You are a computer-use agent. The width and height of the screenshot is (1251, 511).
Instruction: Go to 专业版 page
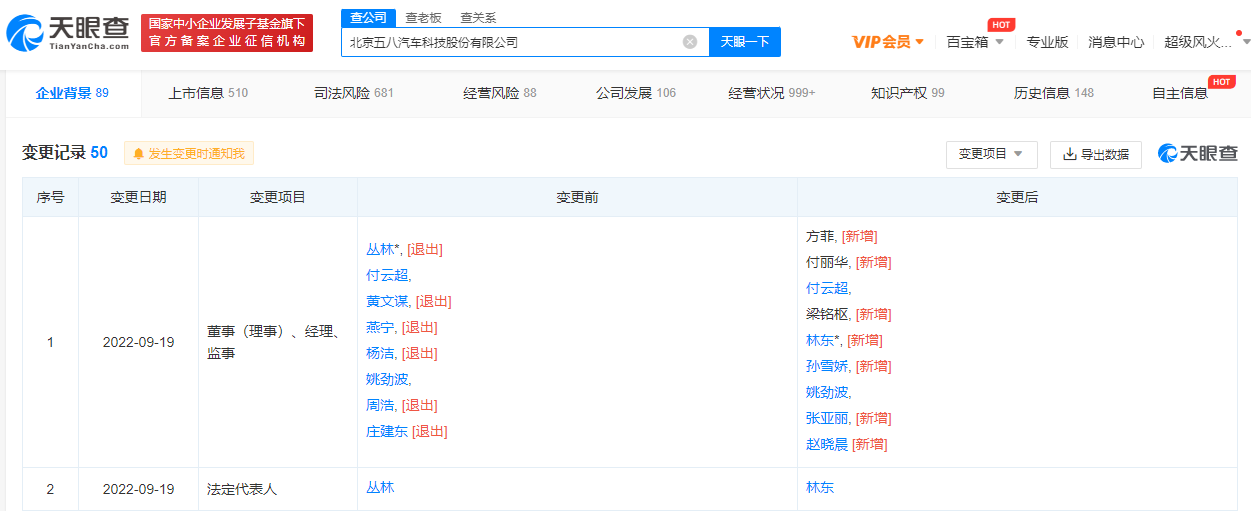click(1047, 42)
